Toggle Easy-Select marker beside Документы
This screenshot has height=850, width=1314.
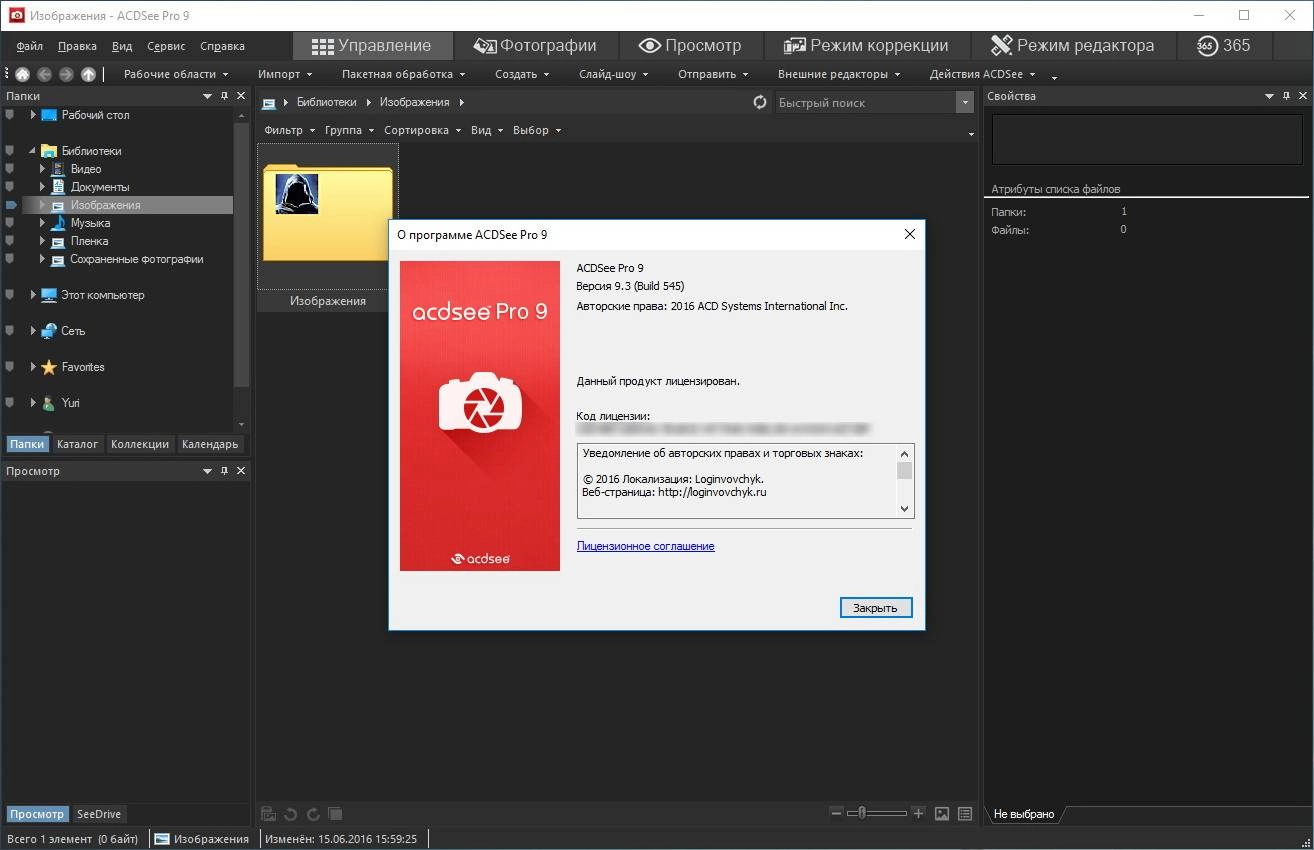[10, 187]
